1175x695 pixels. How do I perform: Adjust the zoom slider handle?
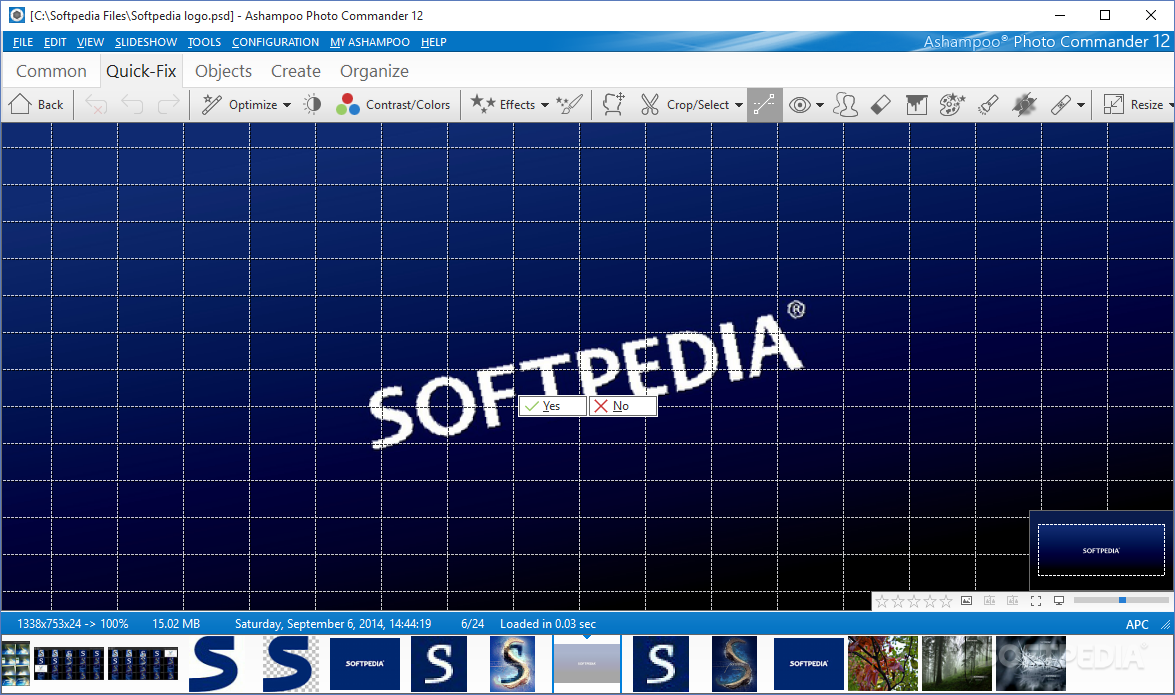(1122, 600)
